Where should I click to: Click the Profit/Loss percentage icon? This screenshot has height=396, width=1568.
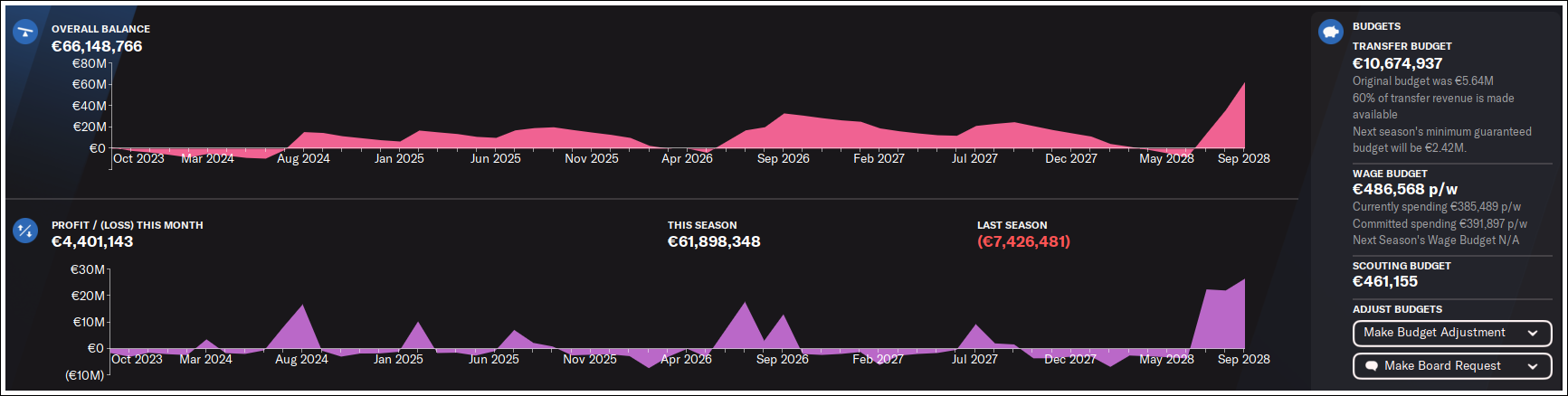tap(25, 231)
